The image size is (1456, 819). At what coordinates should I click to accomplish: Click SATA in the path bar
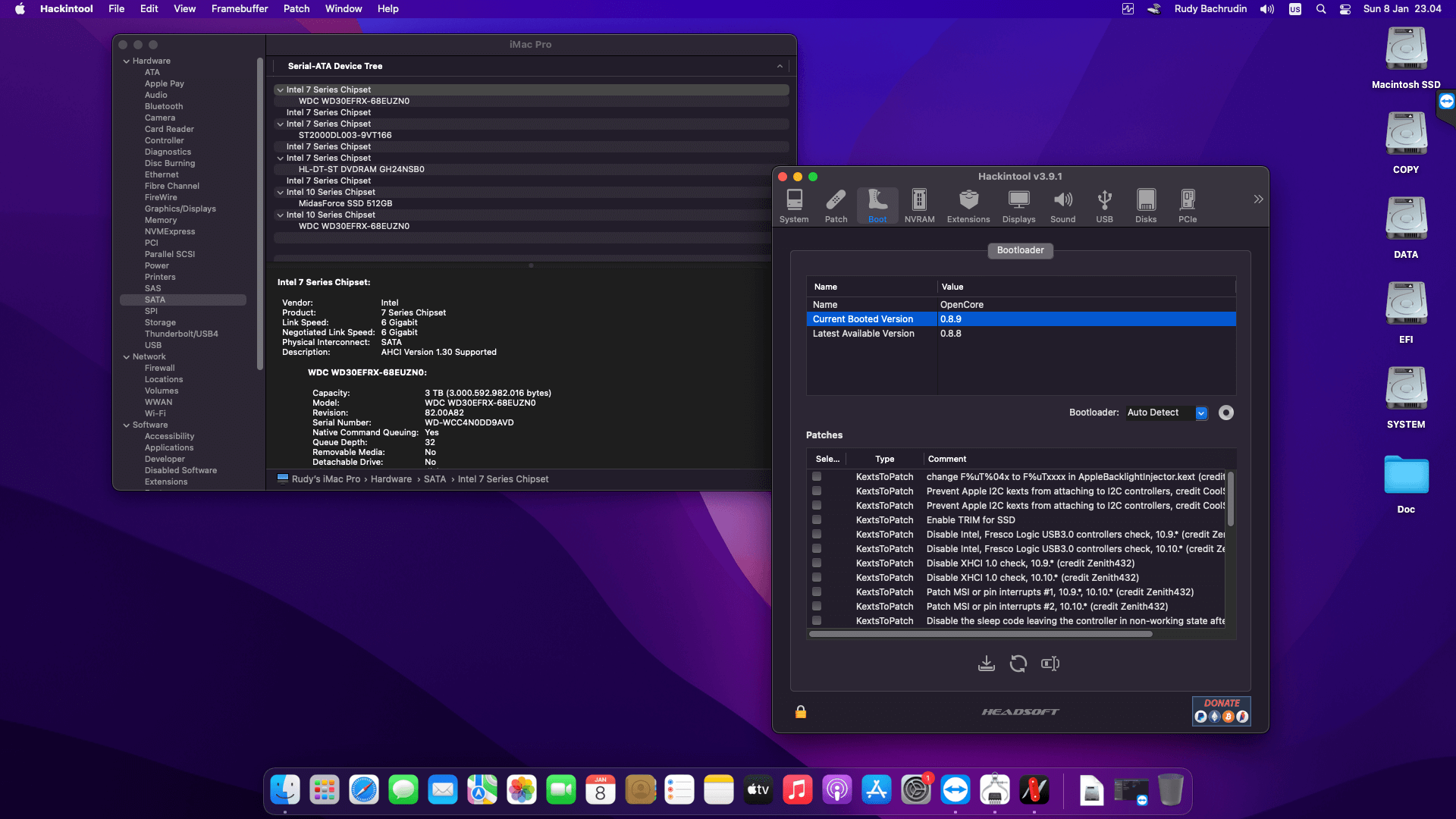(435, 479)
